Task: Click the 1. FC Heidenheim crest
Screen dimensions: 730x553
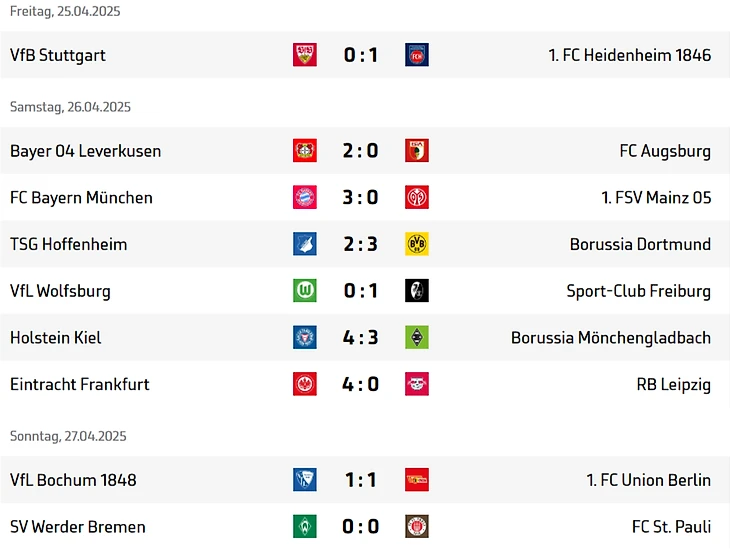Action: click(x=417, y=55)
